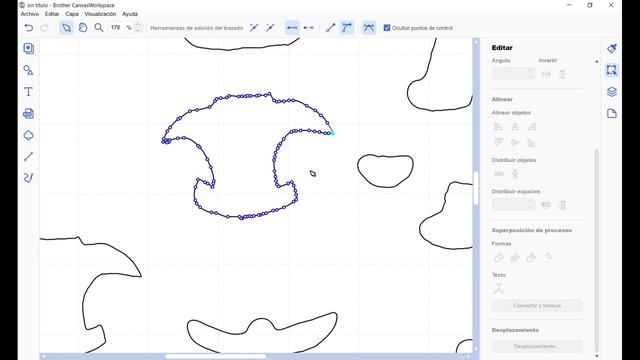This screenshot has height=360, width=640.
Task: Toggle Ocultar puntos de control checkbox
Action: (x=387, y=28)
